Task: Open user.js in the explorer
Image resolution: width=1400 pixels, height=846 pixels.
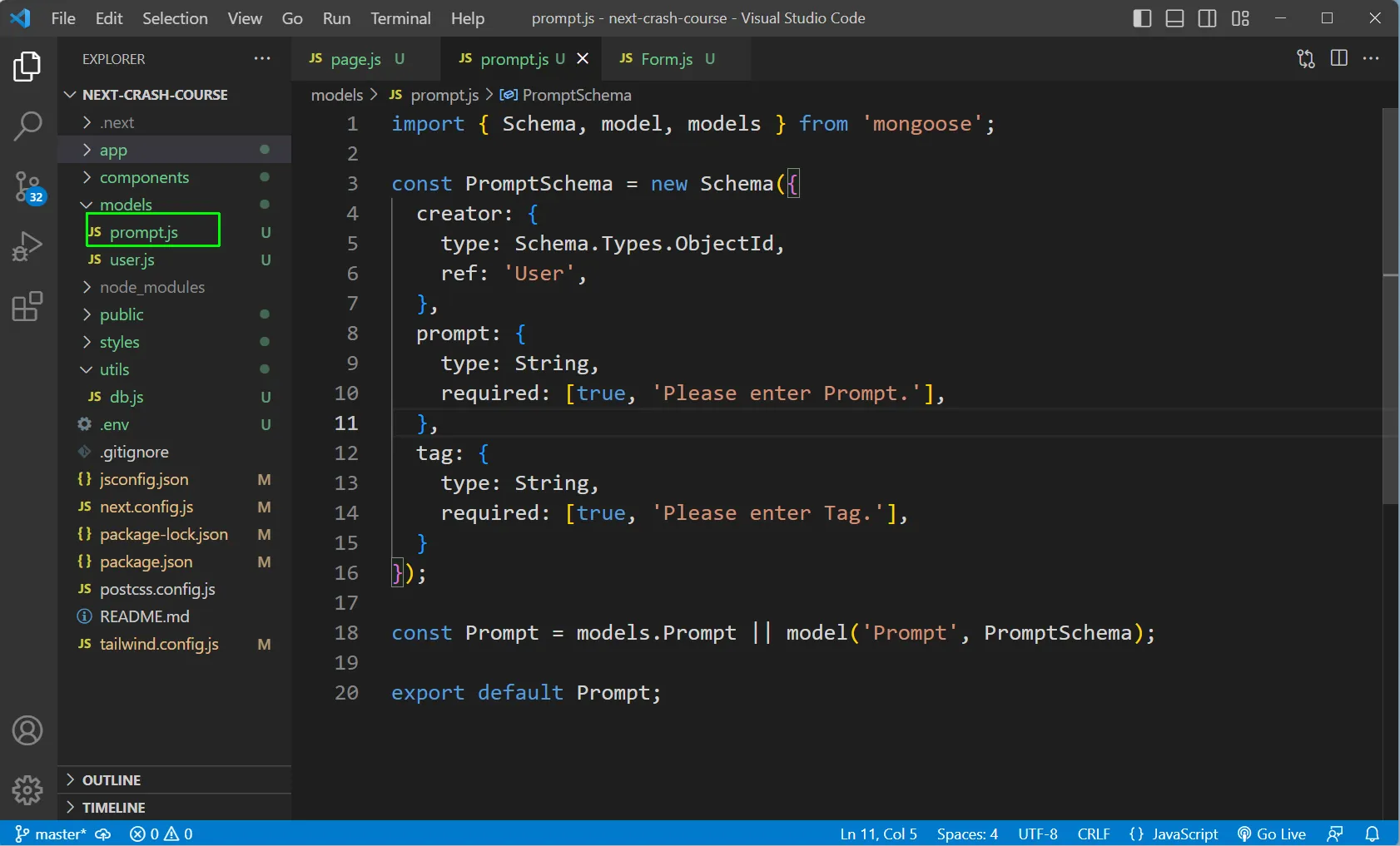Action: [x=175, y=260]
